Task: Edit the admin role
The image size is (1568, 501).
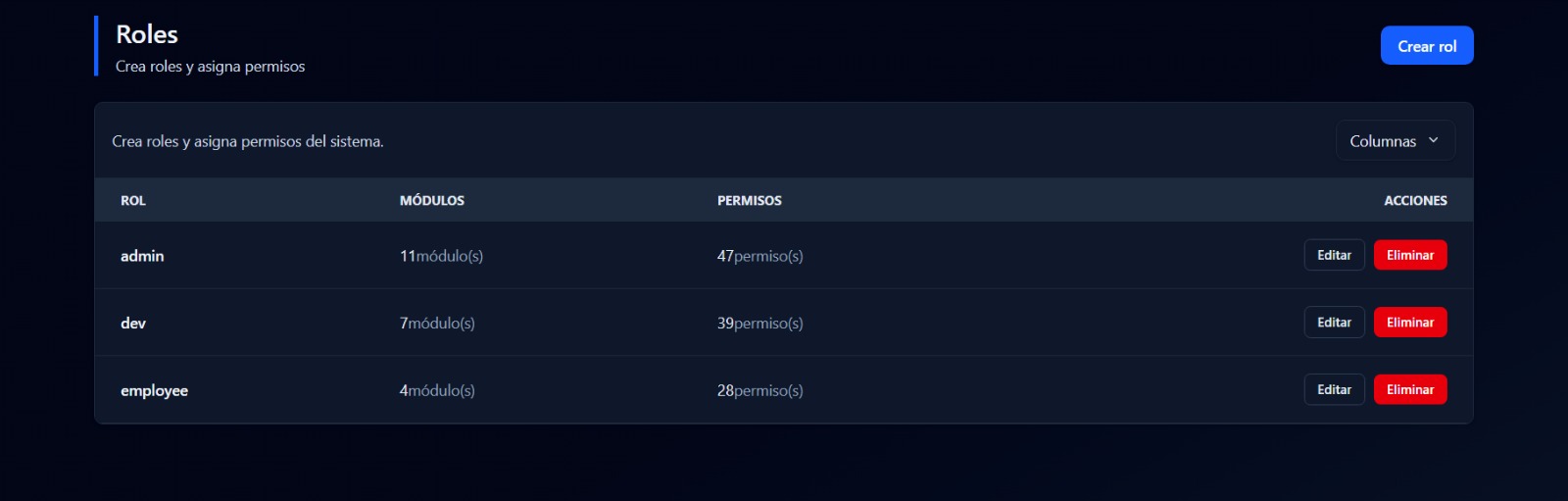Action: 1334,255
